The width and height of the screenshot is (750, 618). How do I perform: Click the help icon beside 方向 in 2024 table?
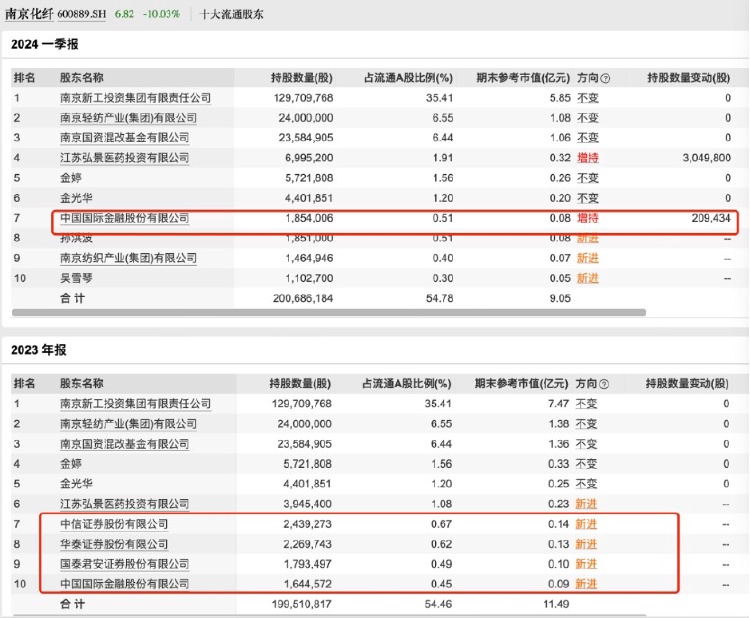(605, 78)
